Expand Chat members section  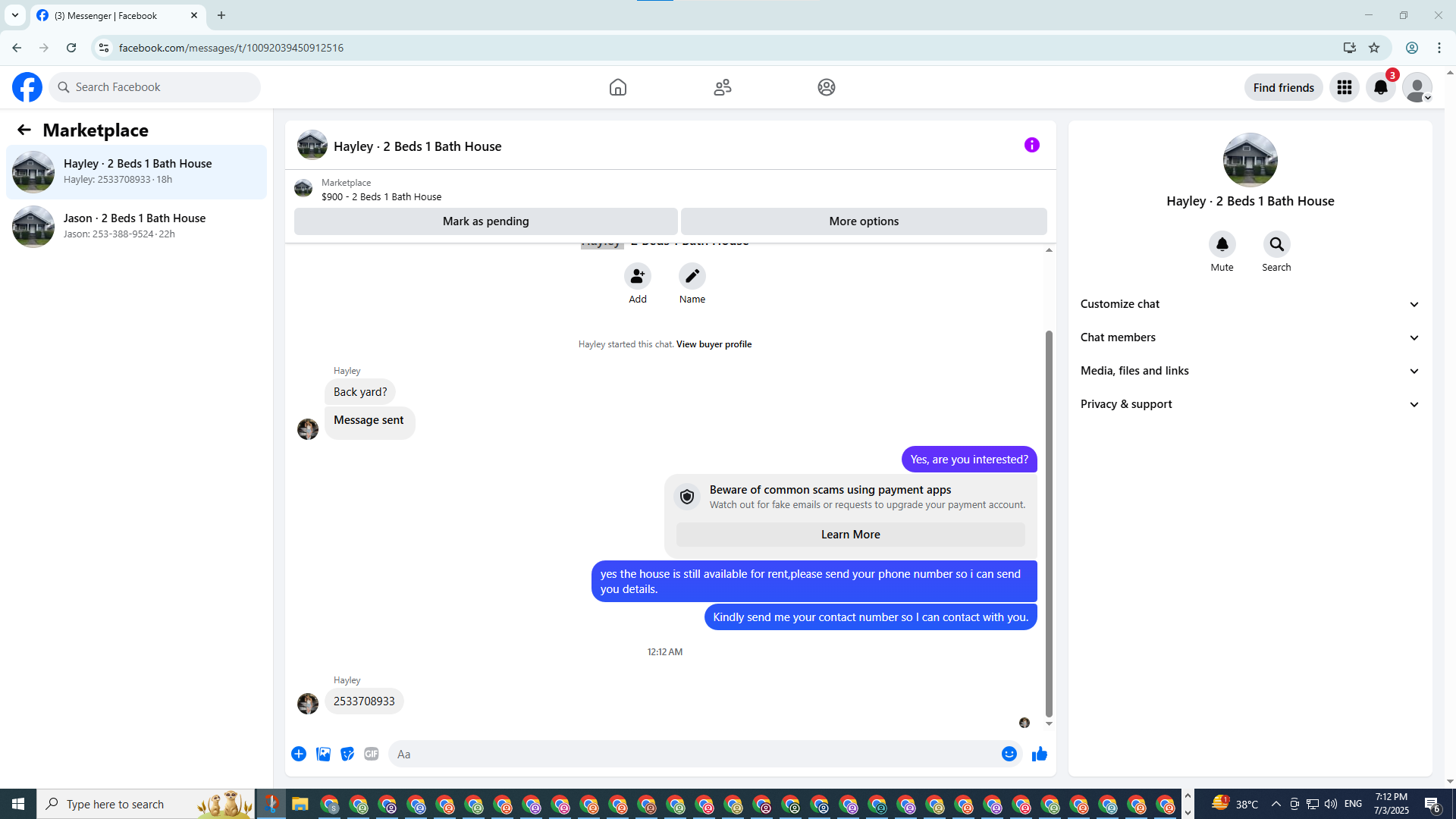coord(1250,337)
